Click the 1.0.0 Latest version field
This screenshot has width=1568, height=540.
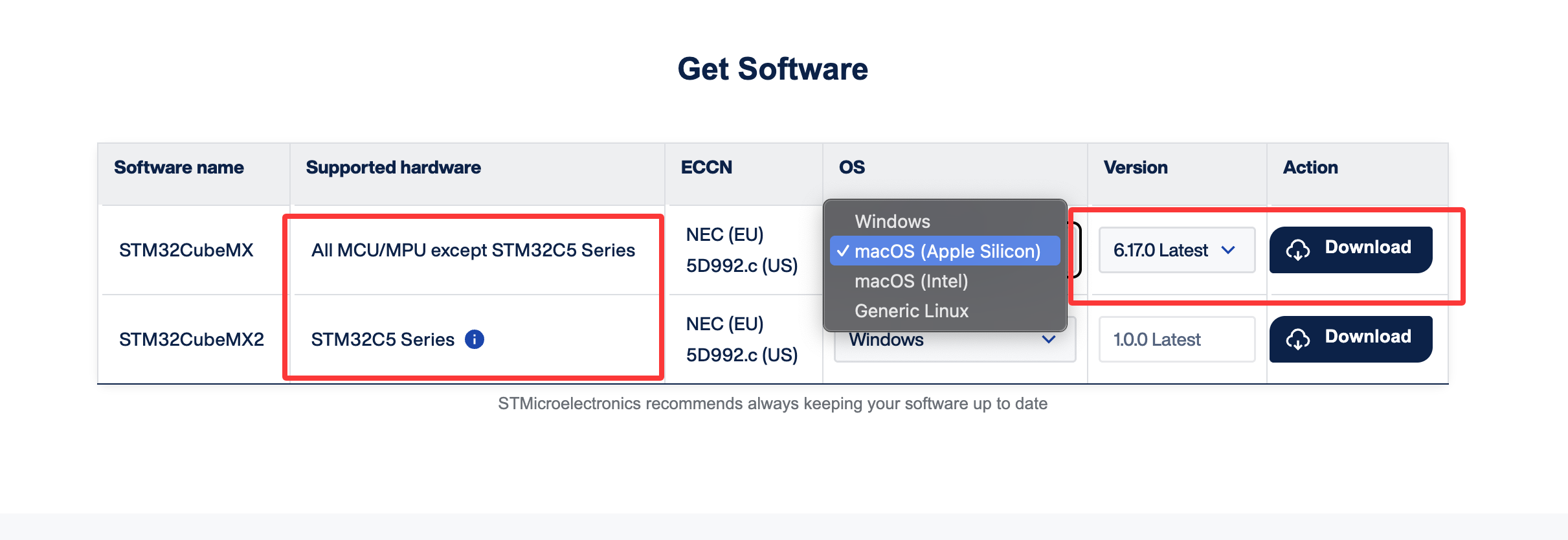(x=1176, y=339)
